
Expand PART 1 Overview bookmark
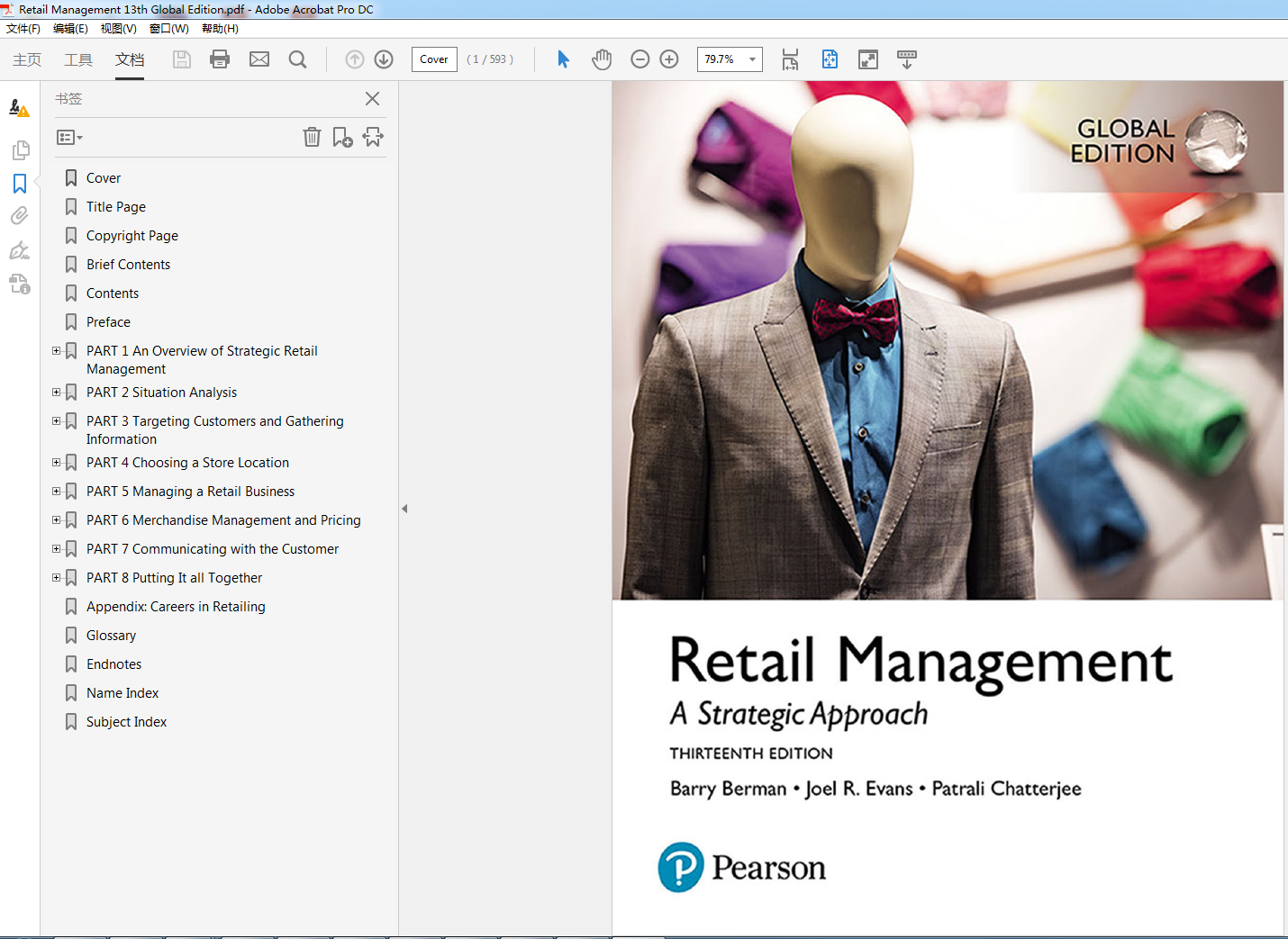click(57, 351)
